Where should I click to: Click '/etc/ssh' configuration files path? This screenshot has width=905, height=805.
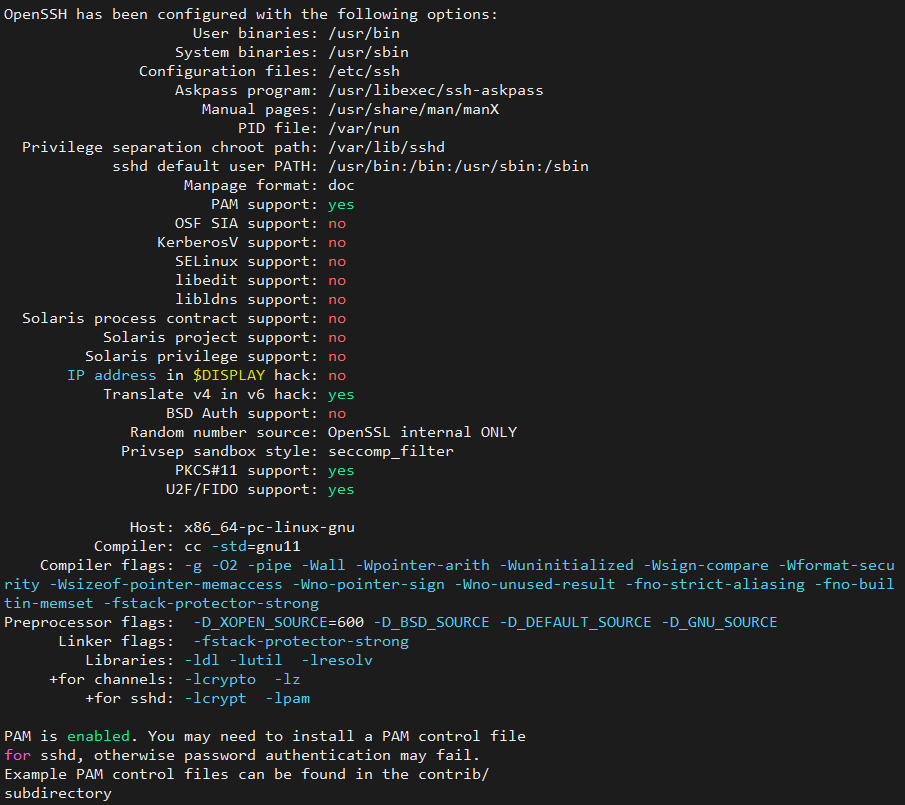click(x=364, y=71)
